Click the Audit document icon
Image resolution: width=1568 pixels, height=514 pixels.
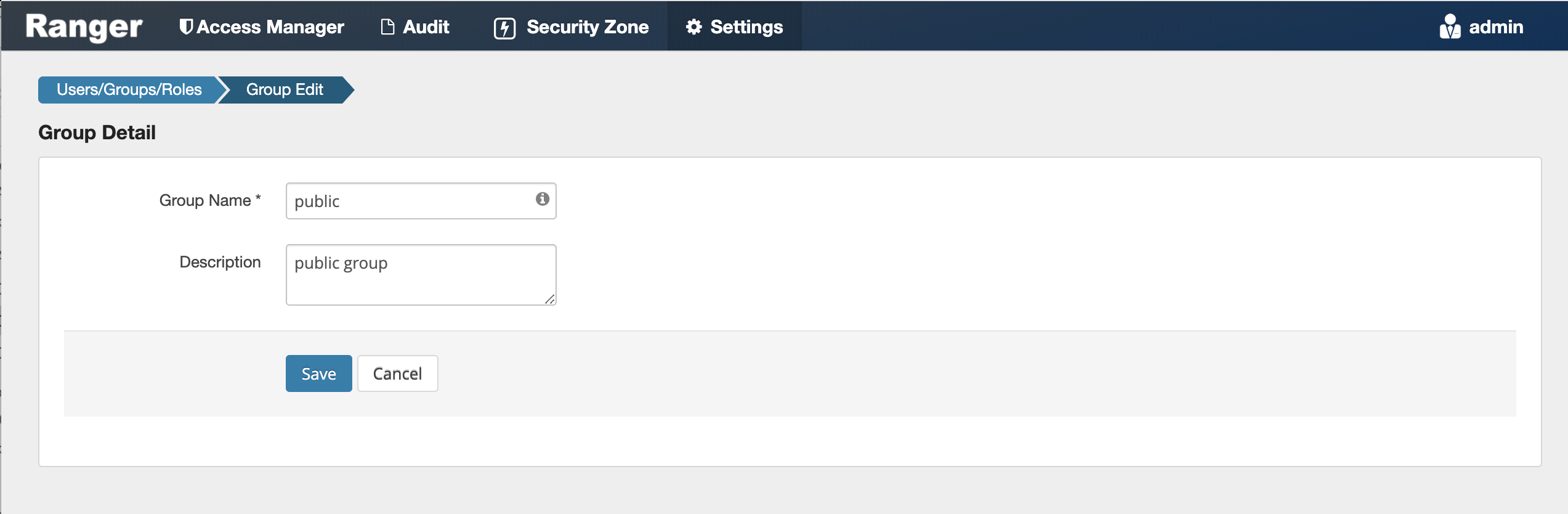(x=387, y=27)
